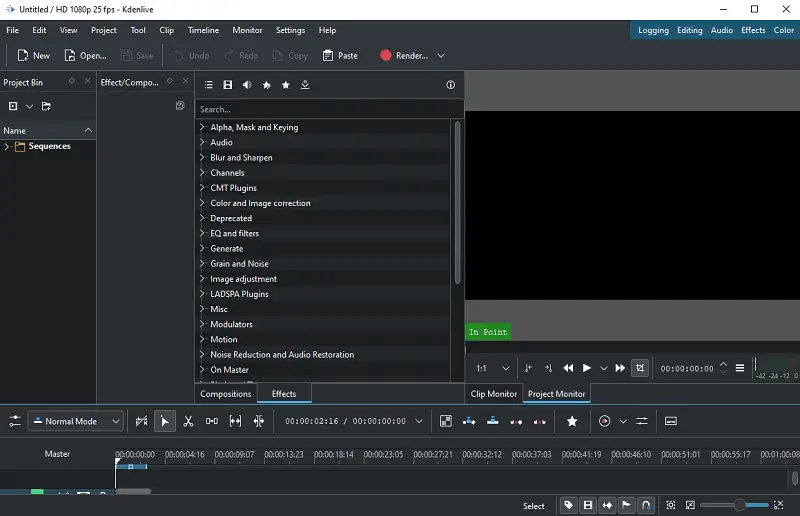Viewport: 800px width, 516px height.
Task: Switch to the Color workspace layout
Action: click(783, 30)
